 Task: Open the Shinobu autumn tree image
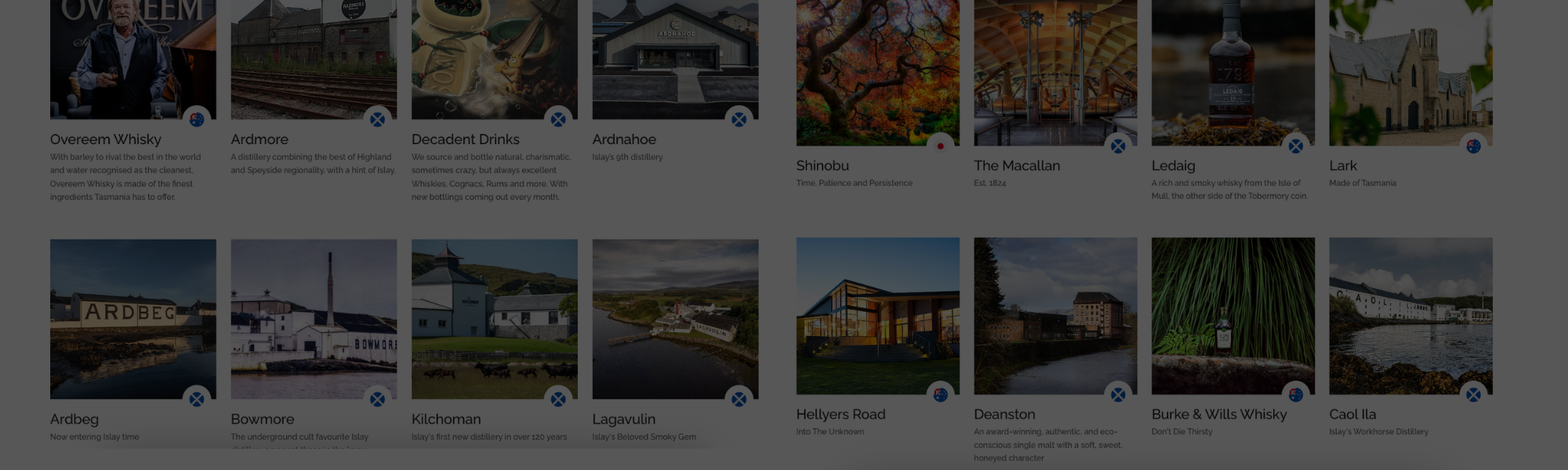[x=878, y=73]
